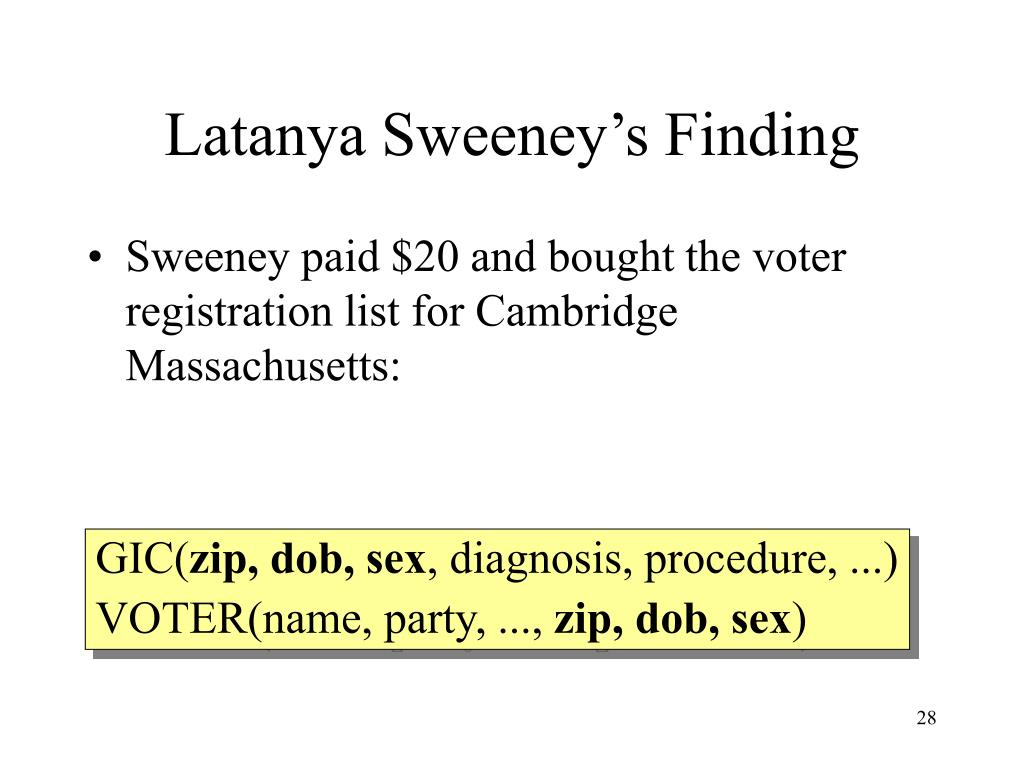This screenshot has width=1024, height=768.
Task: Click the word "bought" in the first bullet line
Action: point(612,257)
